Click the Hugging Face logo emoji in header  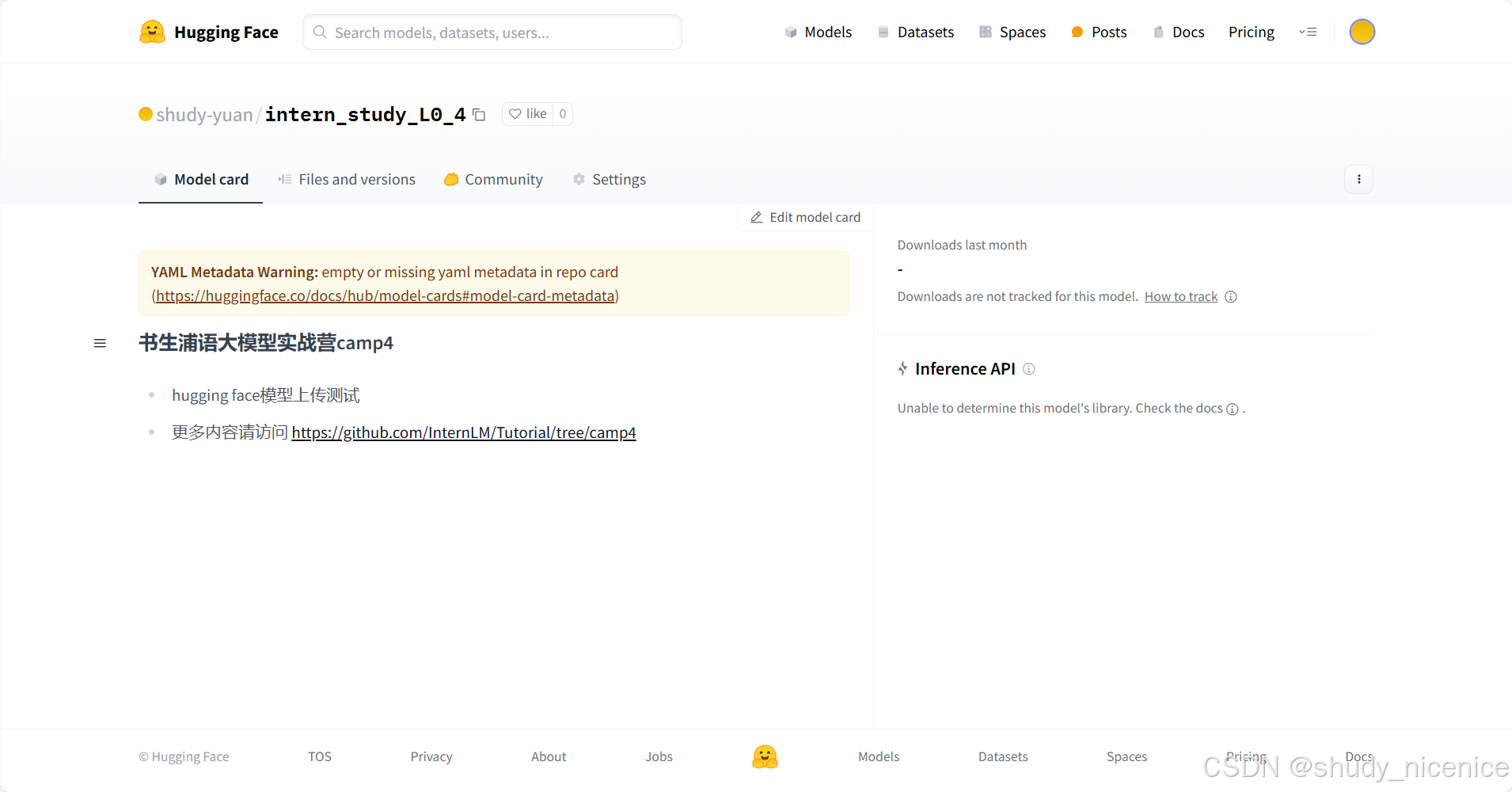tap(152, 32)
